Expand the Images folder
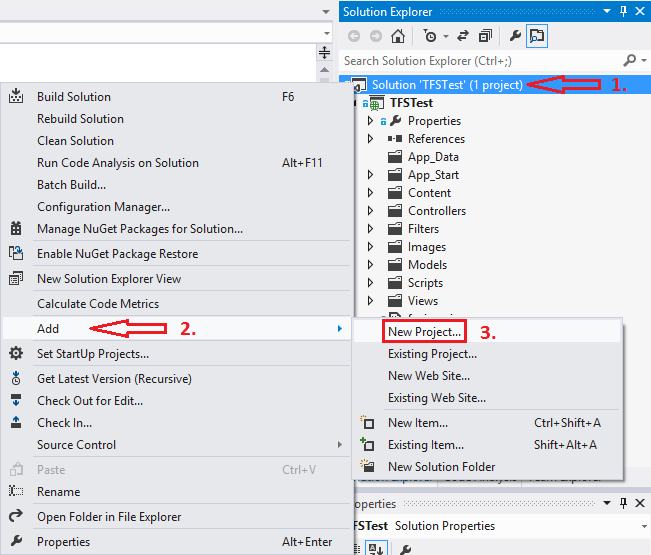651x555 pixels. 370,247
